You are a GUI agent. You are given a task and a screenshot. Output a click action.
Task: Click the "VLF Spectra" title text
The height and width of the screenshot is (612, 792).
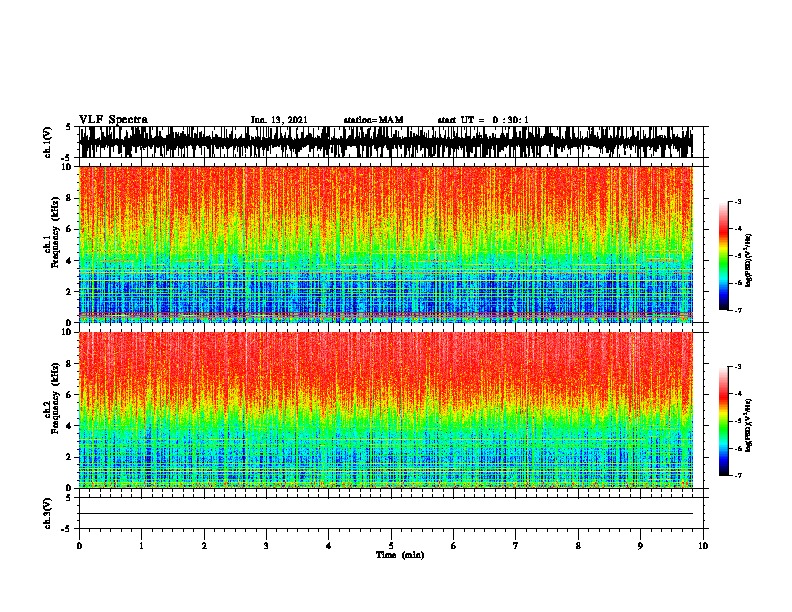click(x=113, y=120)
